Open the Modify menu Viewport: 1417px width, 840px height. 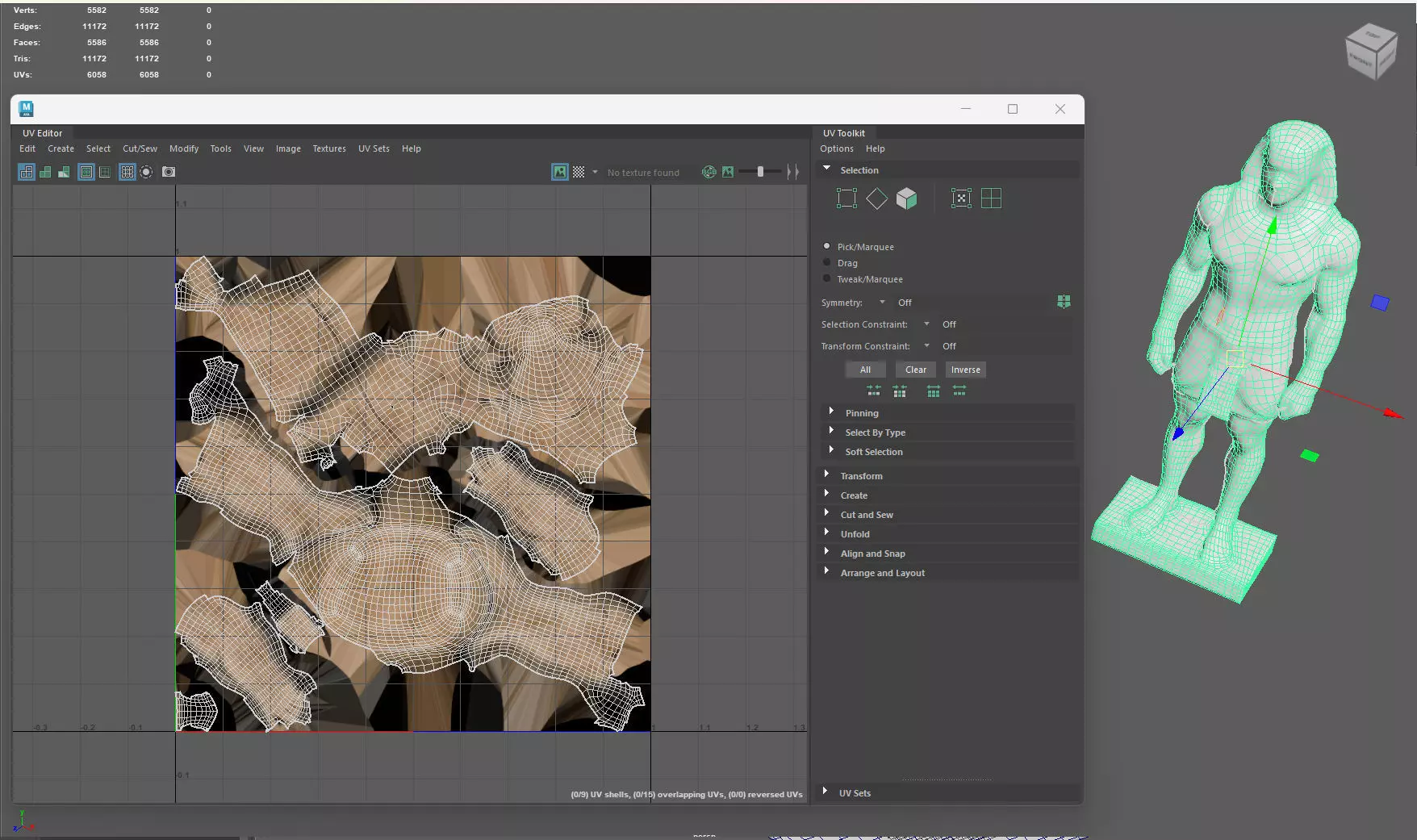pos(184,148)
